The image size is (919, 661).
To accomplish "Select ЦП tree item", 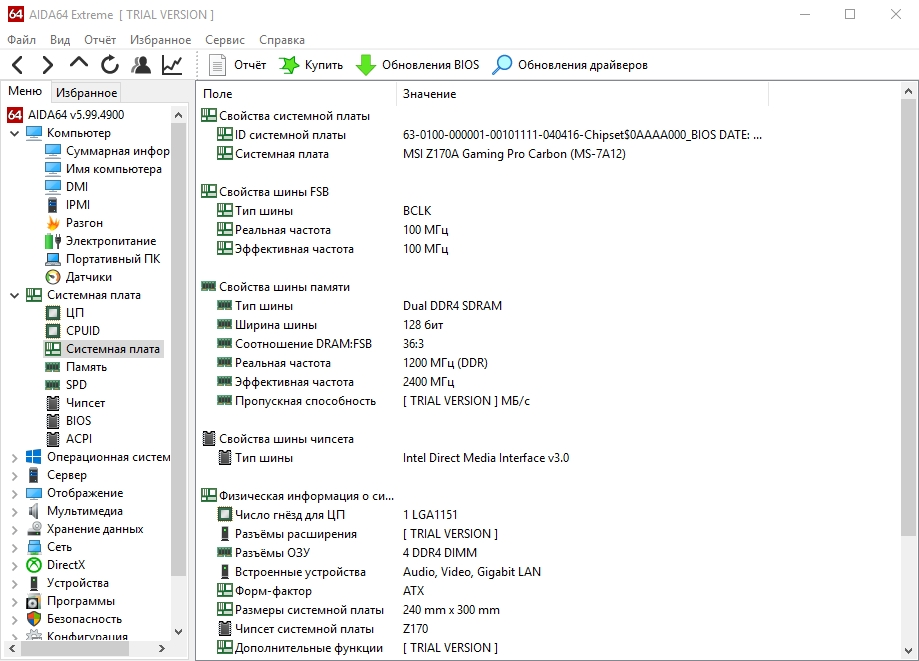I will click(x=64, y=313).
